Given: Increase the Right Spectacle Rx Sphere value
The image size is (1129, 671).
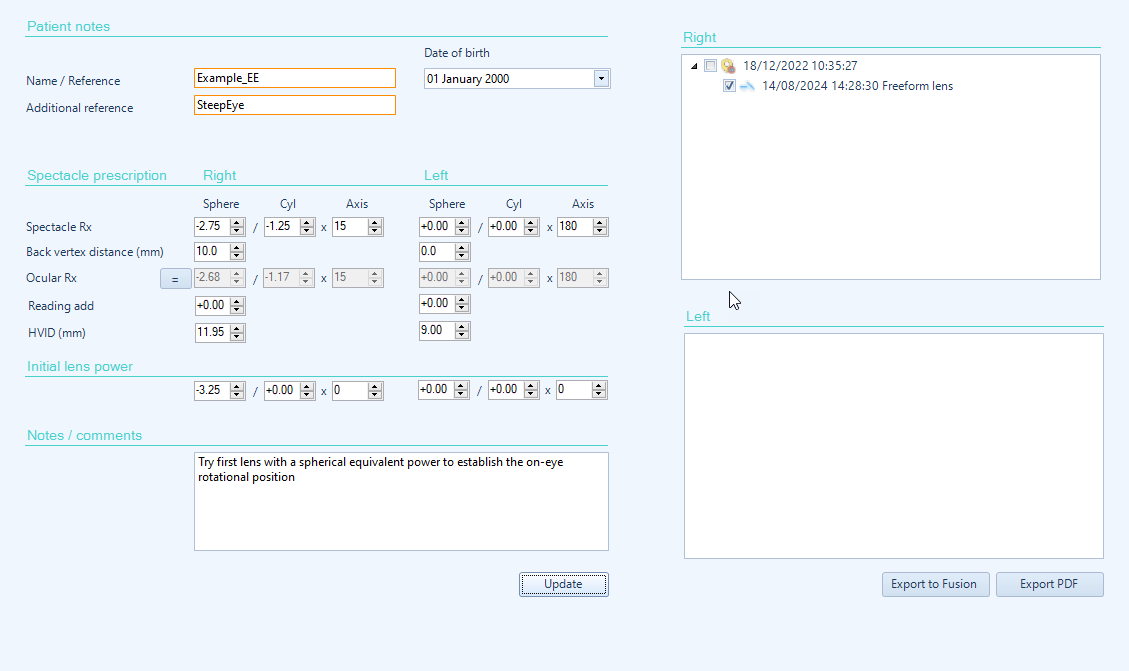Looking at the screenshot, I should point(237,223).
